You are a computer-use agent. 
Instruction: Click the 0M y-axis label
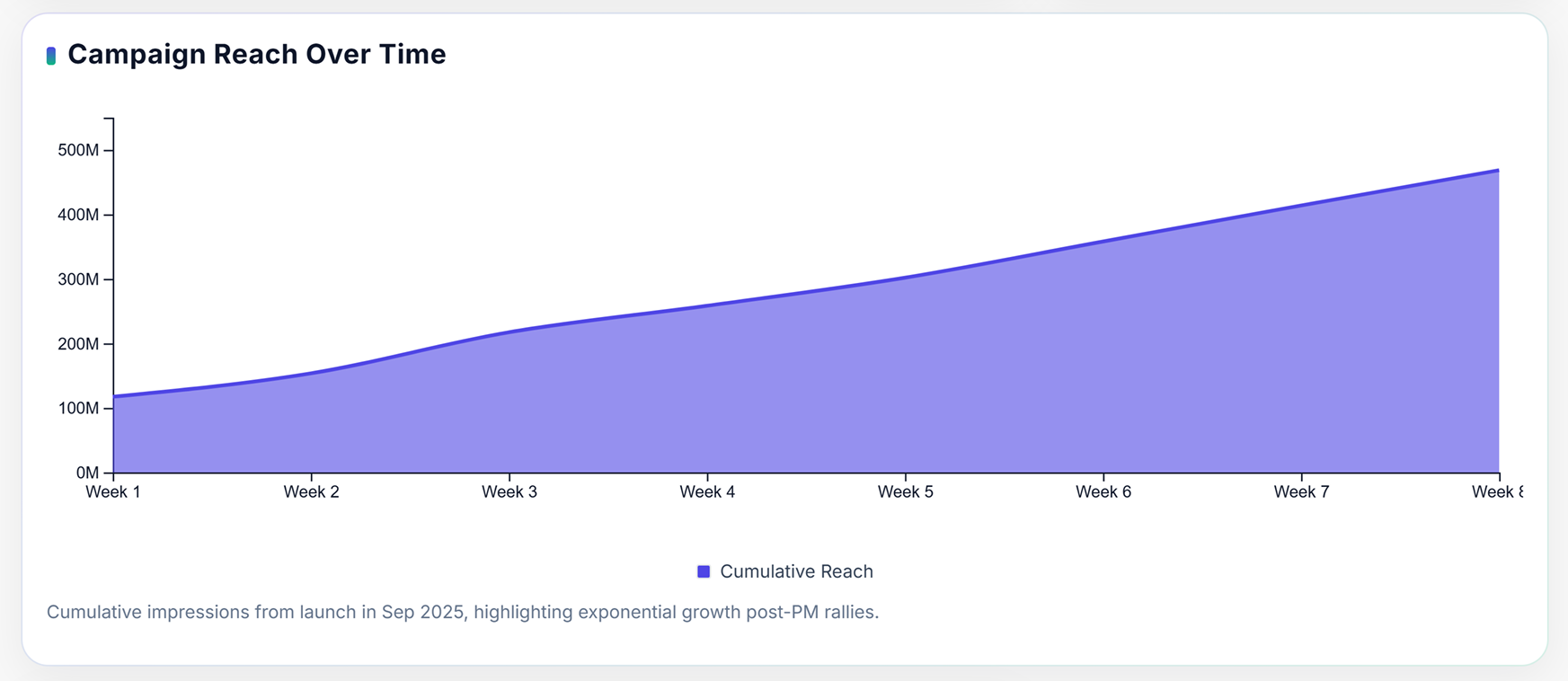pos(87,473)
